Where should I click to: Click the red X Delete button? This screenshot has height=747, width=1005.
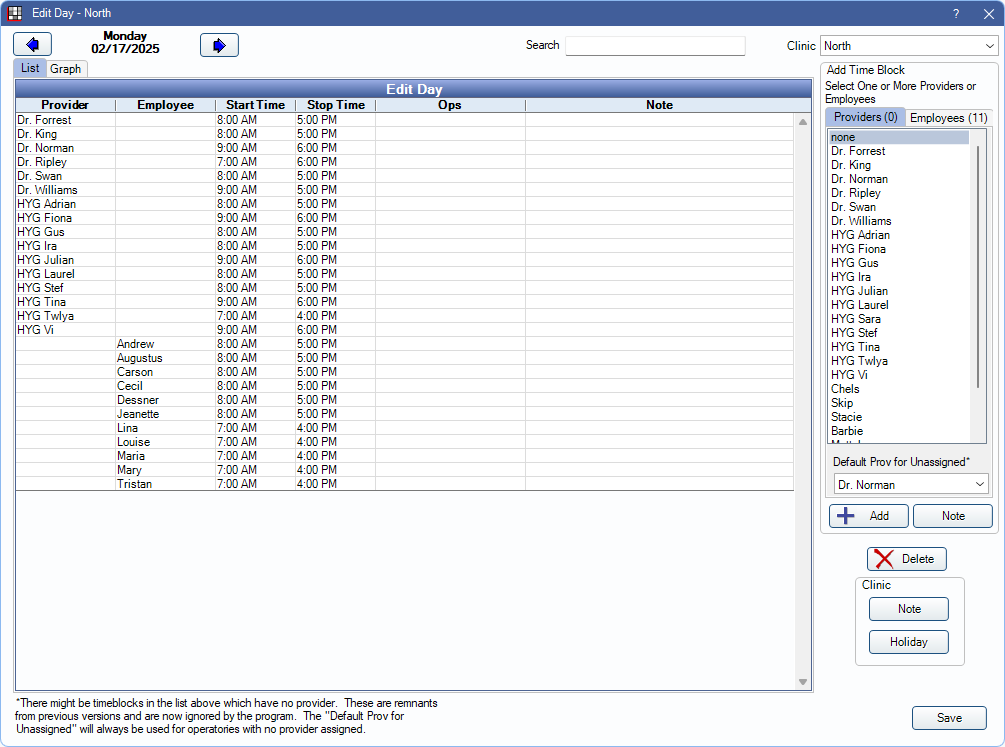point(906,559)
